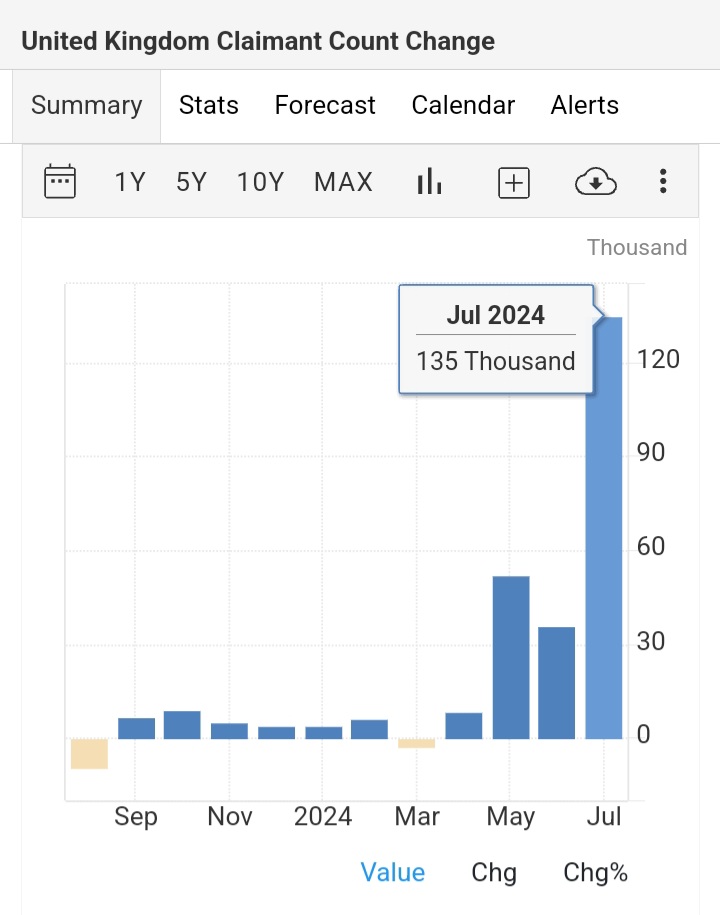Open the Stats tab
720x915 pixels.
(208, 105)
